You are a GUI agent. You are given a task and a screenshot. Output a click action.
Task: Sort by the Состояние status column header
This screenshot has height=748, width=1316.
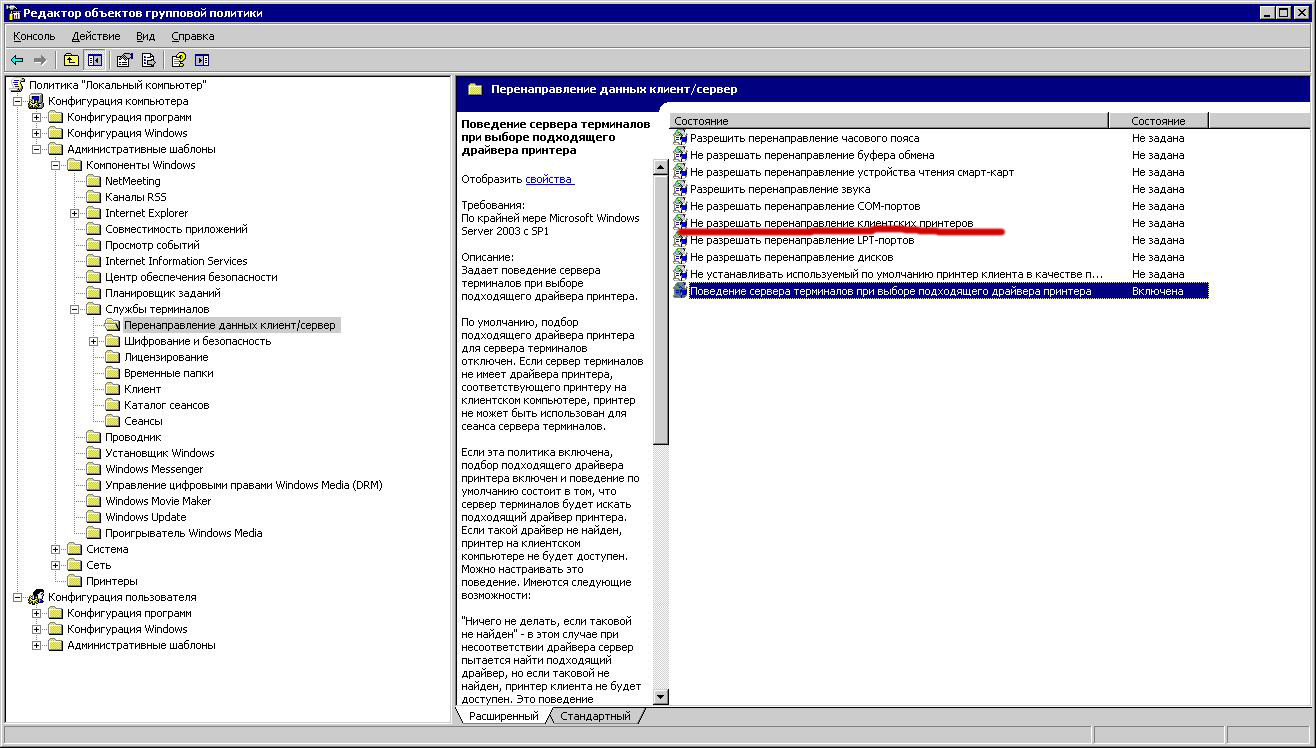point(1158,121)
